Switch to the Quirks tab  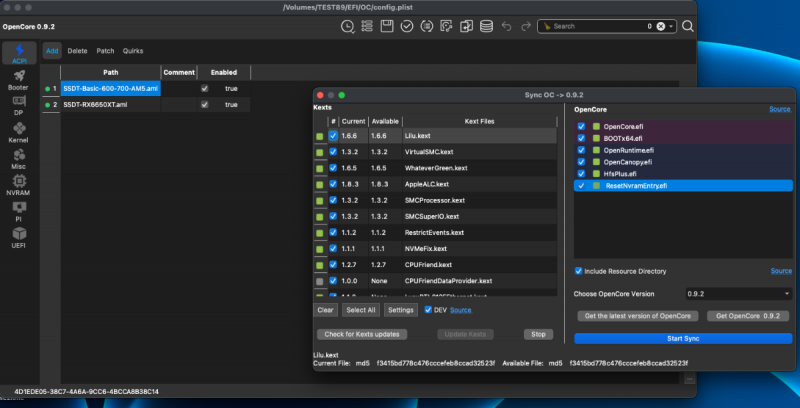(x=133, y=50)
